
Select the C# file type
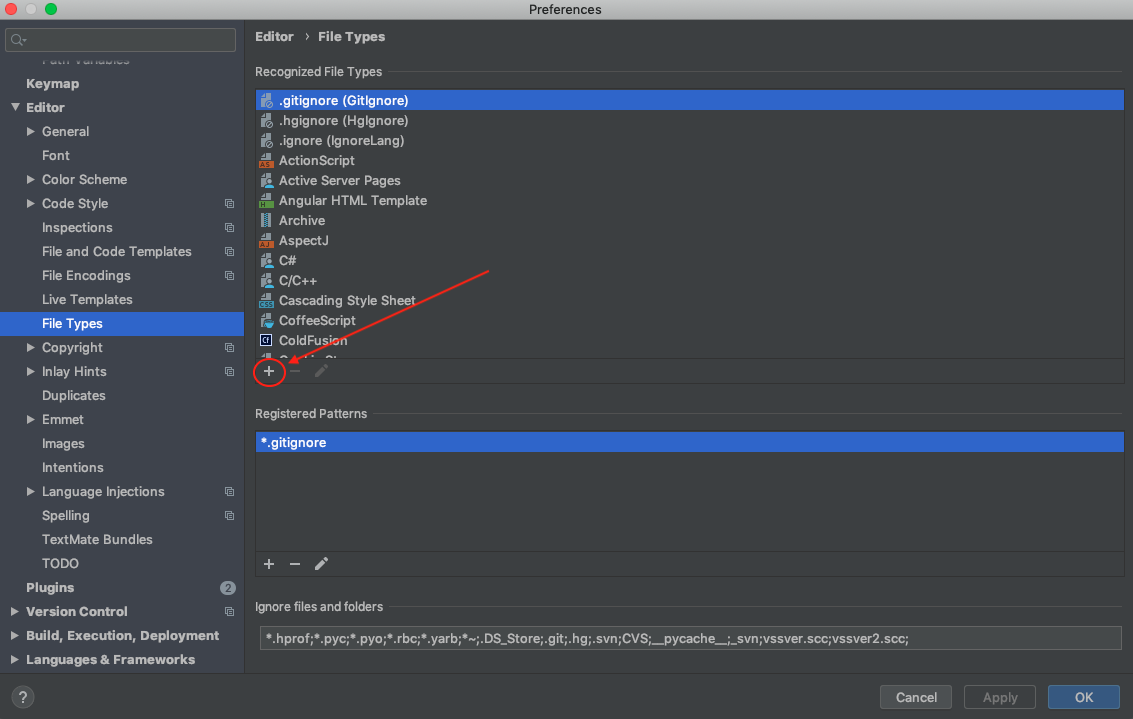[690, 260]
